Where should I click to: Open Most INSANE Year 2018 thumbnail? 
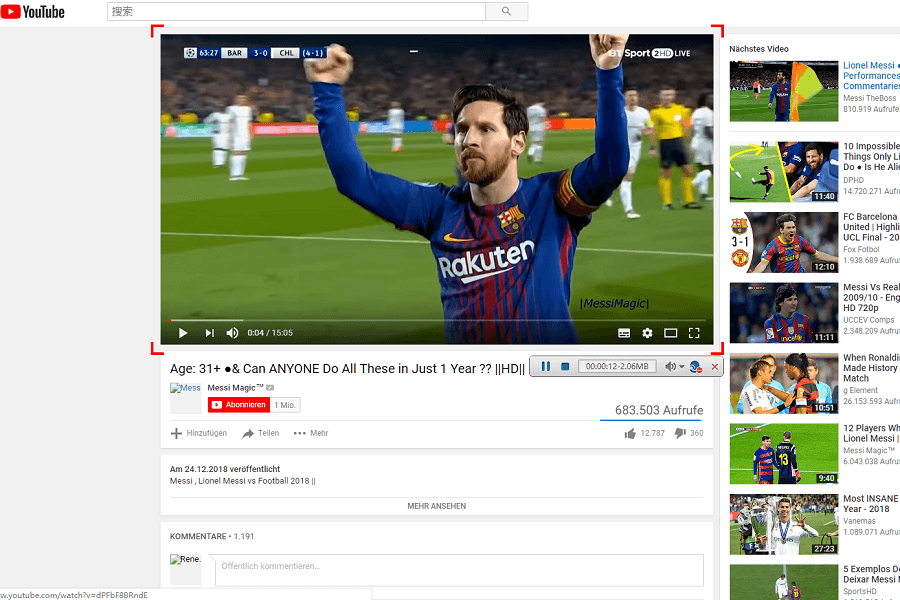[783, 524]
